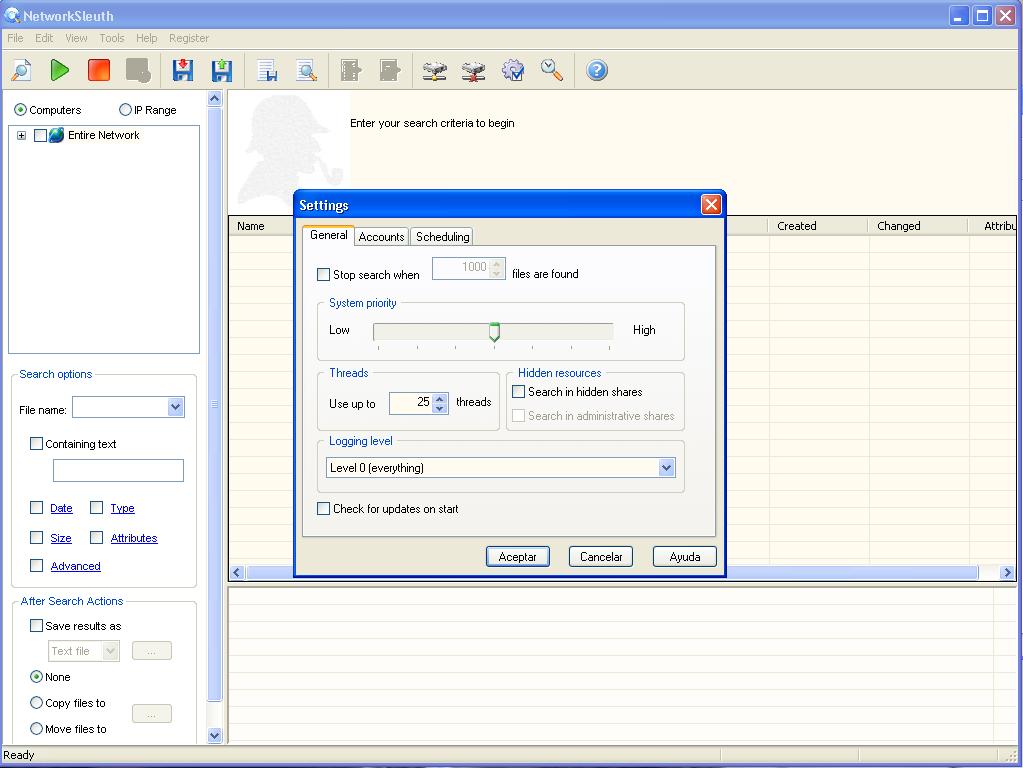Viewport: 1023px width, 768px height.
Task: Click the left panel scroll-up arrow
Action: 215,99
